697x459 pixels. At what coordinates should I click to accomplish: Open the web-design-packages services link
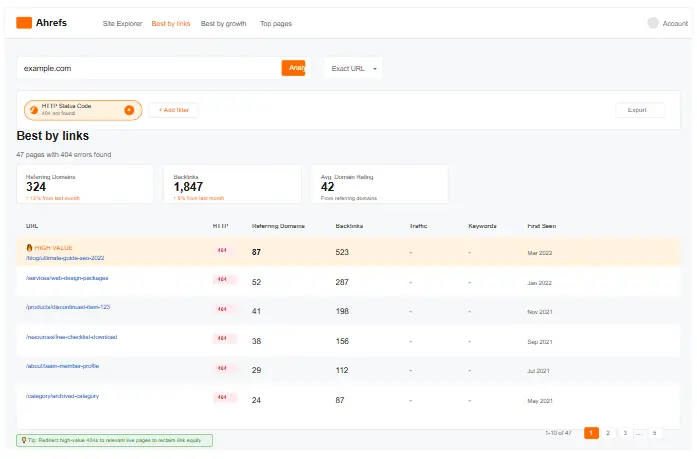(x=67, y=278)
